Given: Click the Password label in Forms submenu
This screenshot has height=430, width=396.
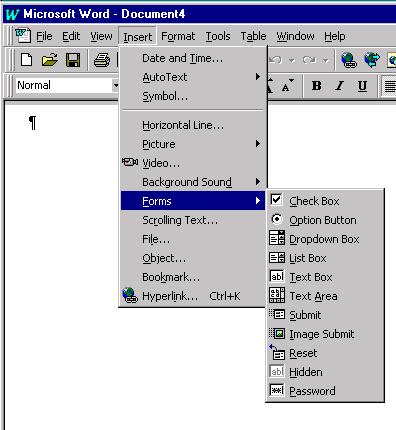Looking at the screenshot, I should [x=312, y=391].
